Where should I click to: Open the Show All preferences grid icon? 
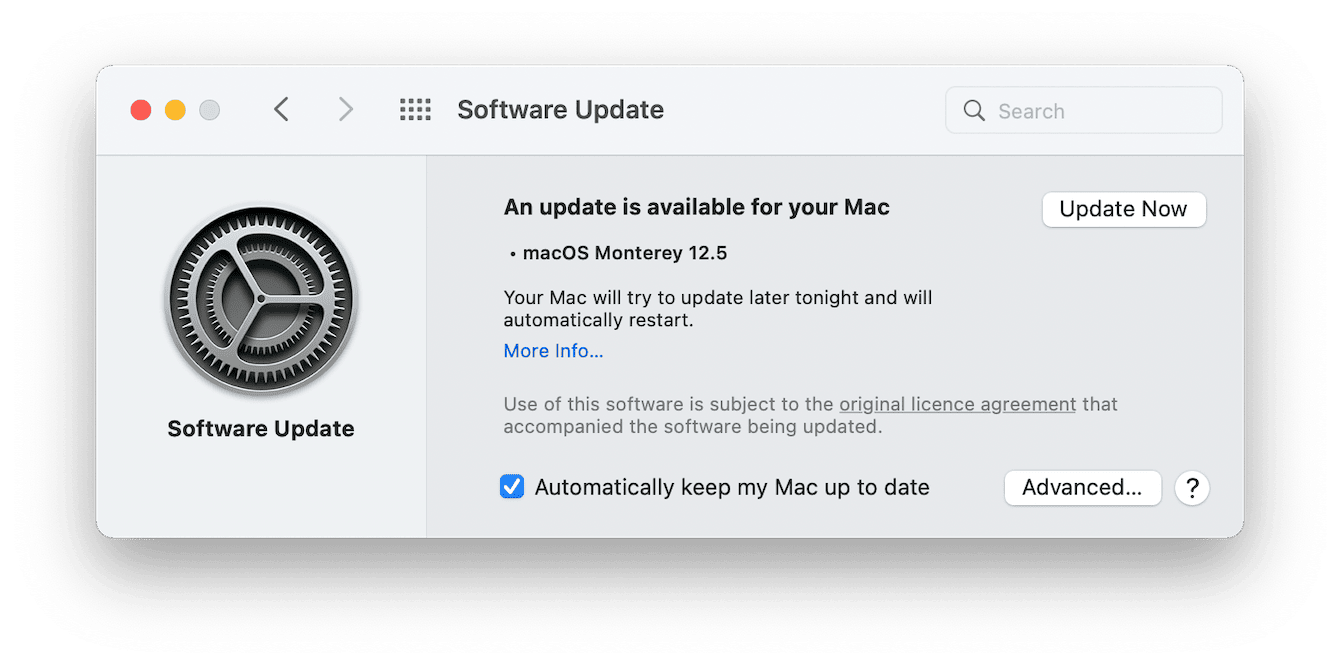tap(415, 110)
